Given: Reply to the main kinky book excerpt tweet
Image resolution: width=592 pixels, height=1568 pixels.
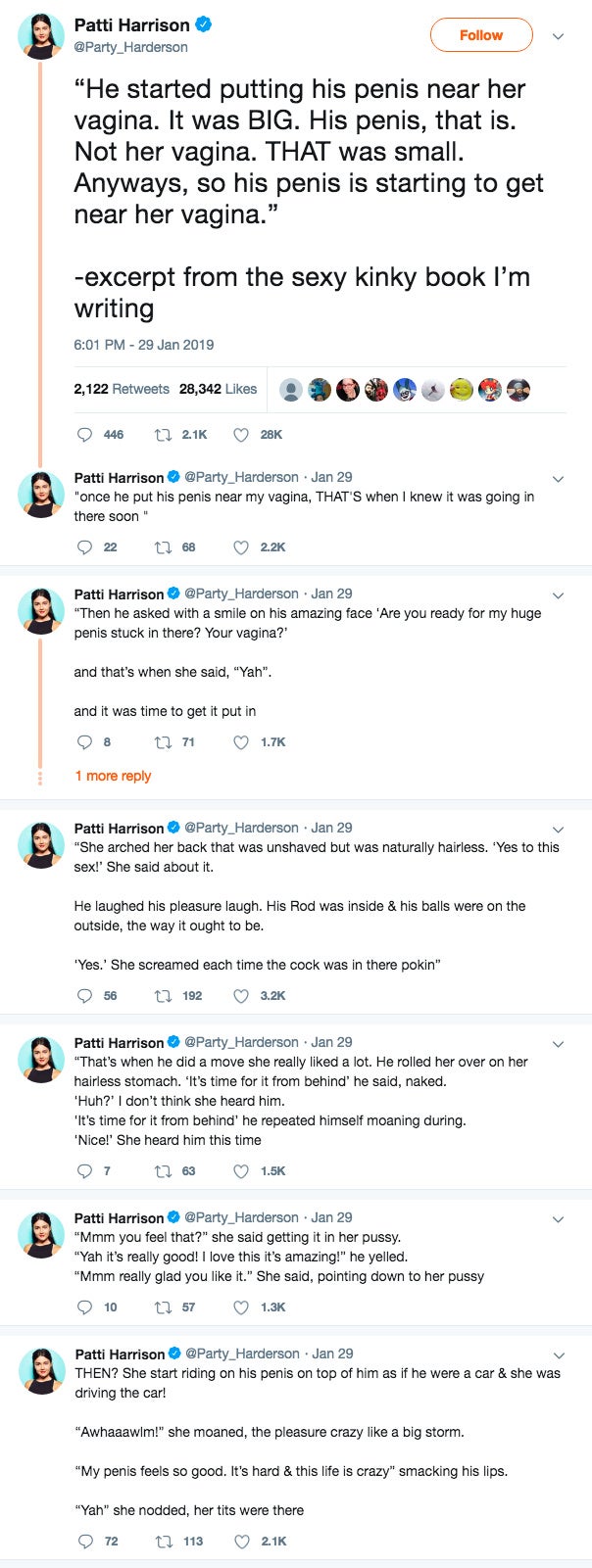Looking at the screenshot, I should coord(86,435).
